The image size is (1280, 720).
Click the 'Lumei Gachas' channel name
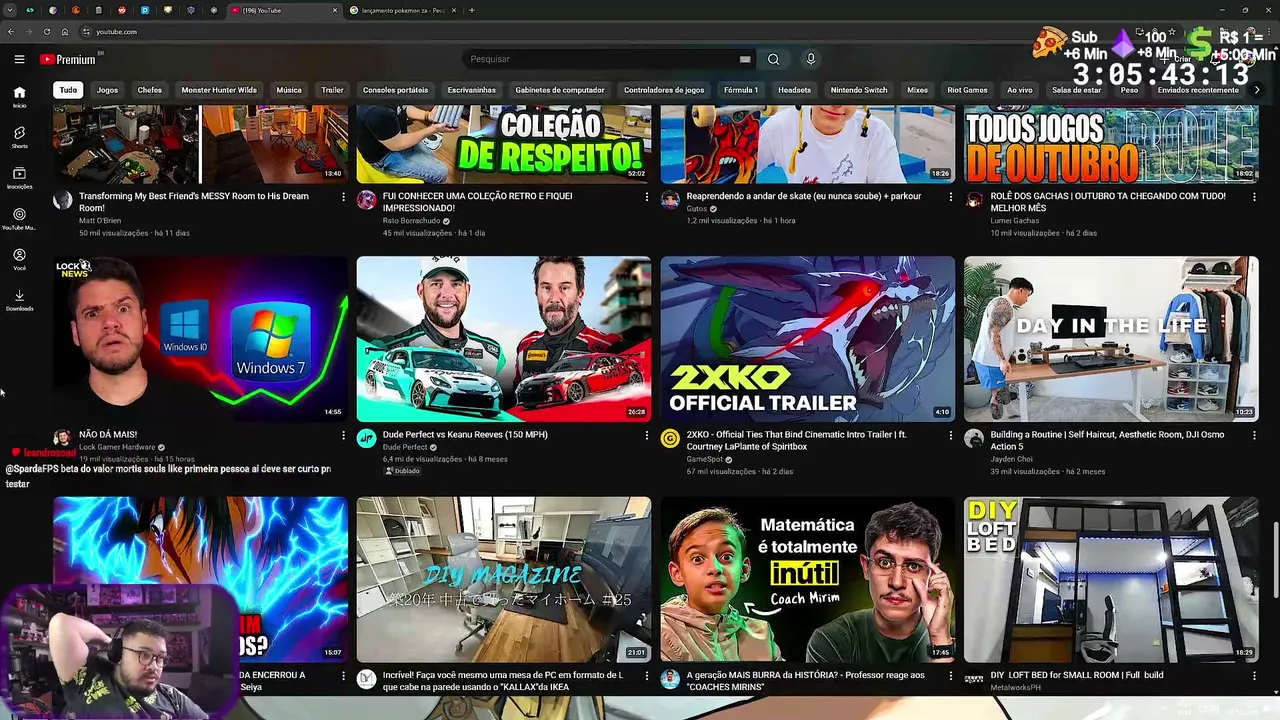(x=1015, y=221)
